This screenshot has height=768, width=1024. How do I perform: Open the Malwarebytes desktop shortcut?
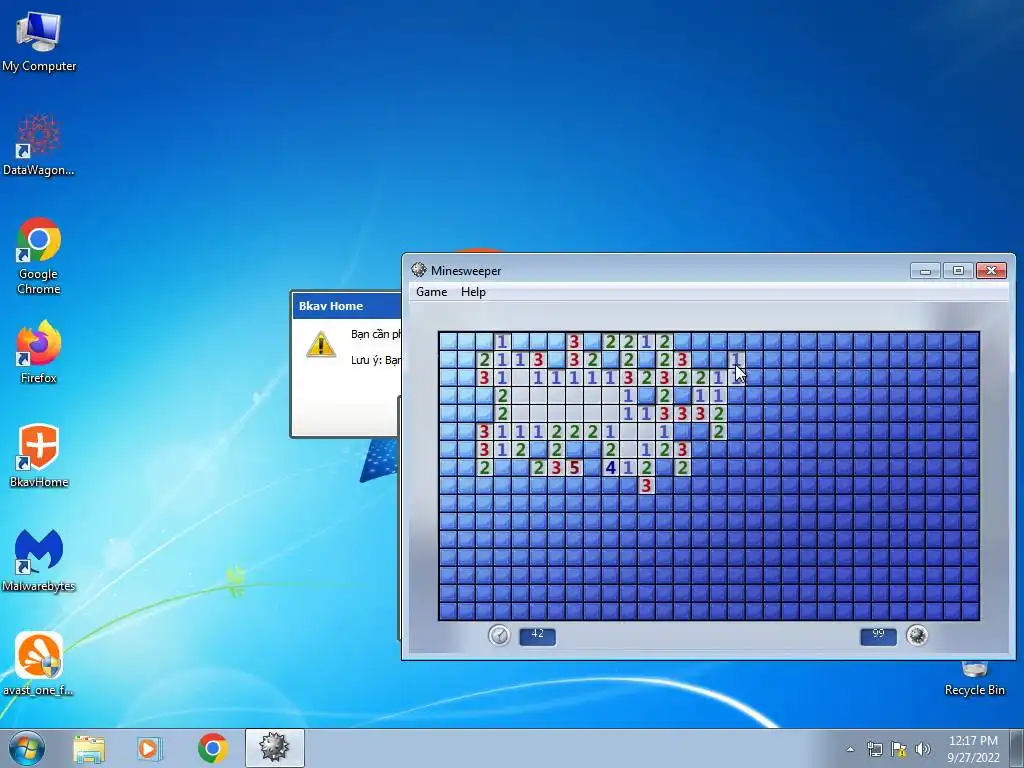pos(39,560)
